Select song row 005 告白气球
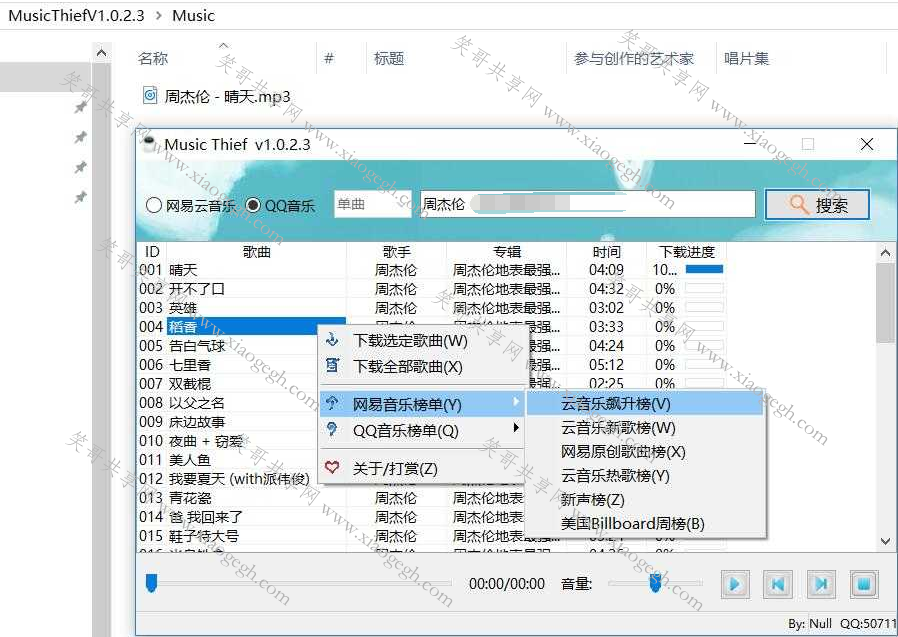The image size is (898, 637). pyautogui.click(x=227, y=346)
